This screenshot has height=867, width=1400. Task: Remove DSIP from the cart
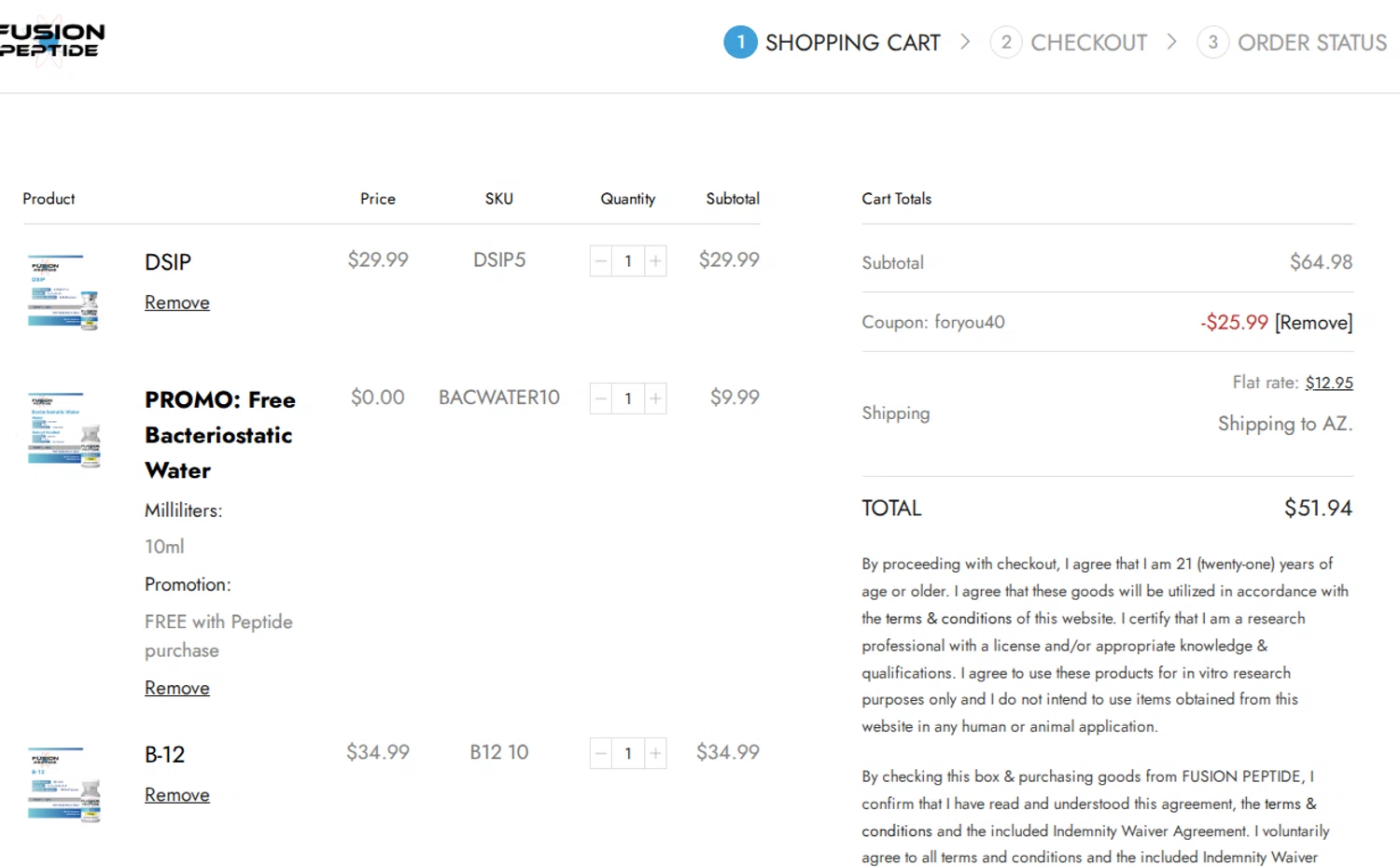tap(177, 302)
